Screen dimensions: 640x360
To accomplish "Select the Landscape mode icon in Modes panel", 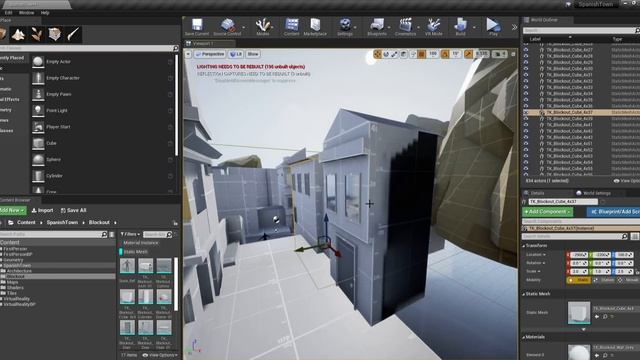I will pyautogui.click(x=18, y=35).
